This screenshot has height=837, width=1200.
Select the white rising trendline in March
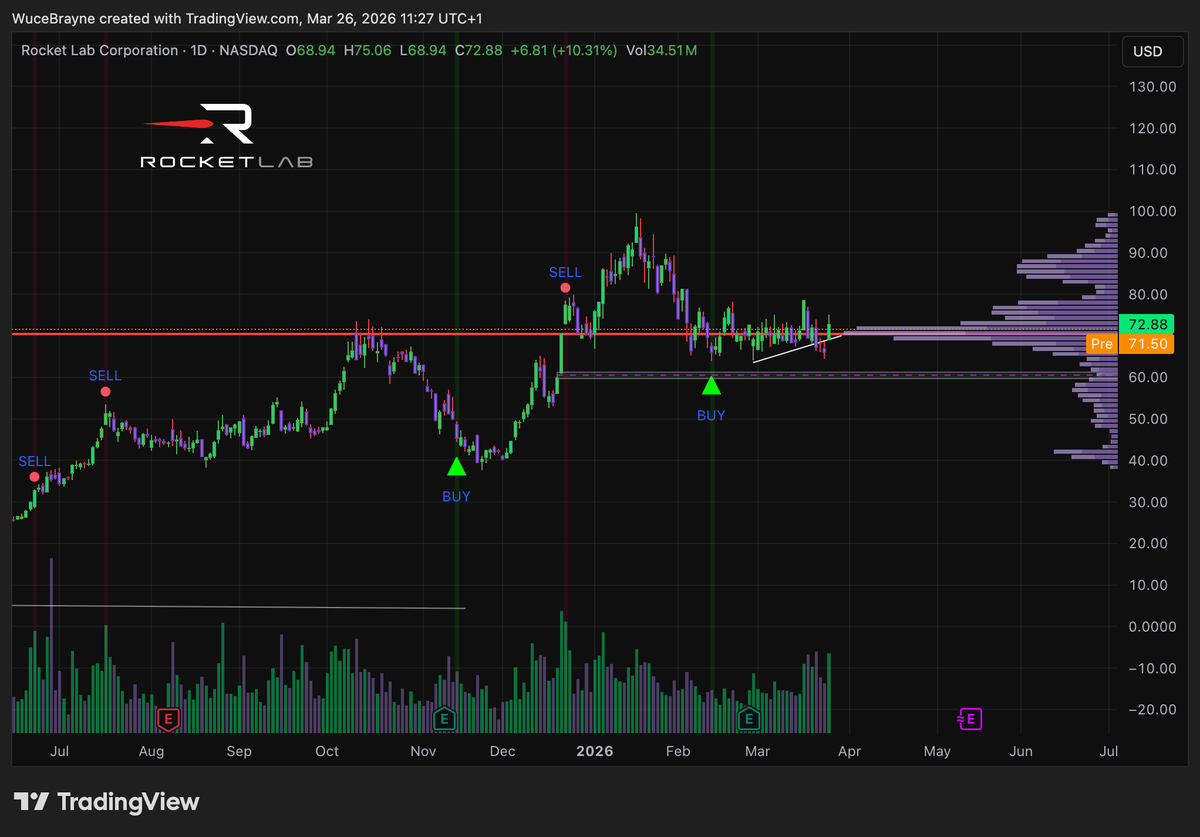click(798, 347)
